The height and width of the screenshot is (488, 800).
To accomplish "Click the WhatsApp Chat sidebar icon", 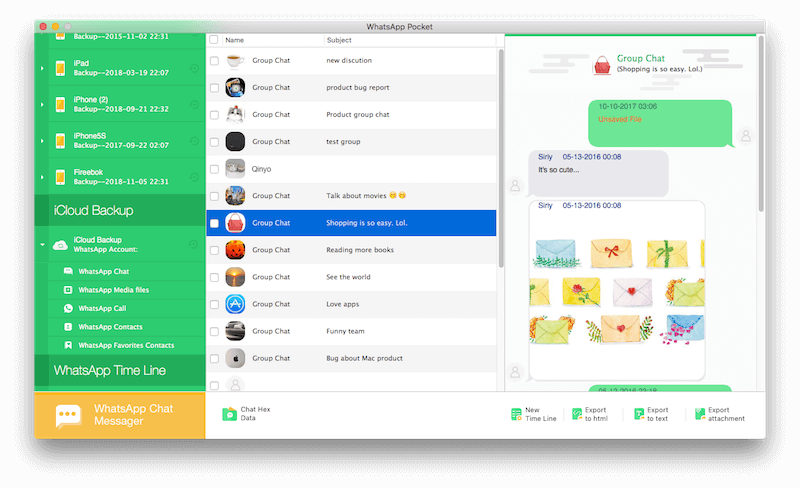I will [x=68, y=271].
